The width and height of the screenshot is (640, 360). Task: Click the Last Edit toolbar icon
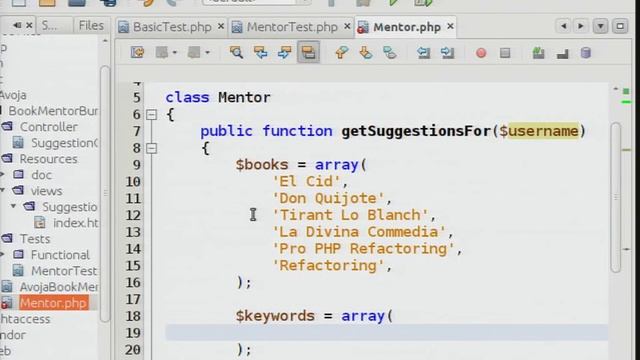[x=138, y=53]
